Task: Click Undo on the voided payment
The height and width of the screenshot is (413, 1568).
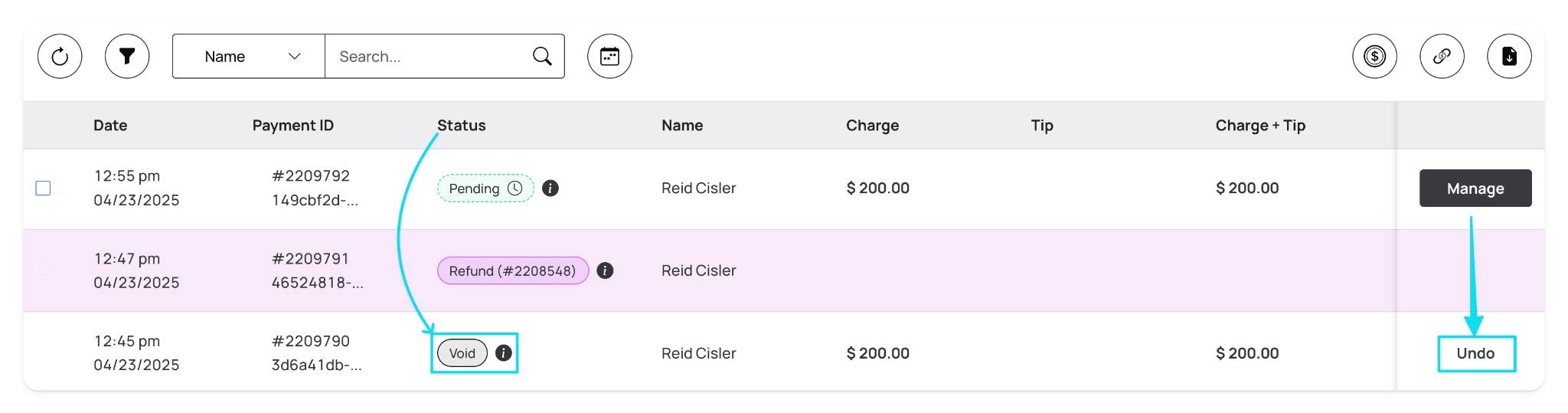Action: (1475, 353)
